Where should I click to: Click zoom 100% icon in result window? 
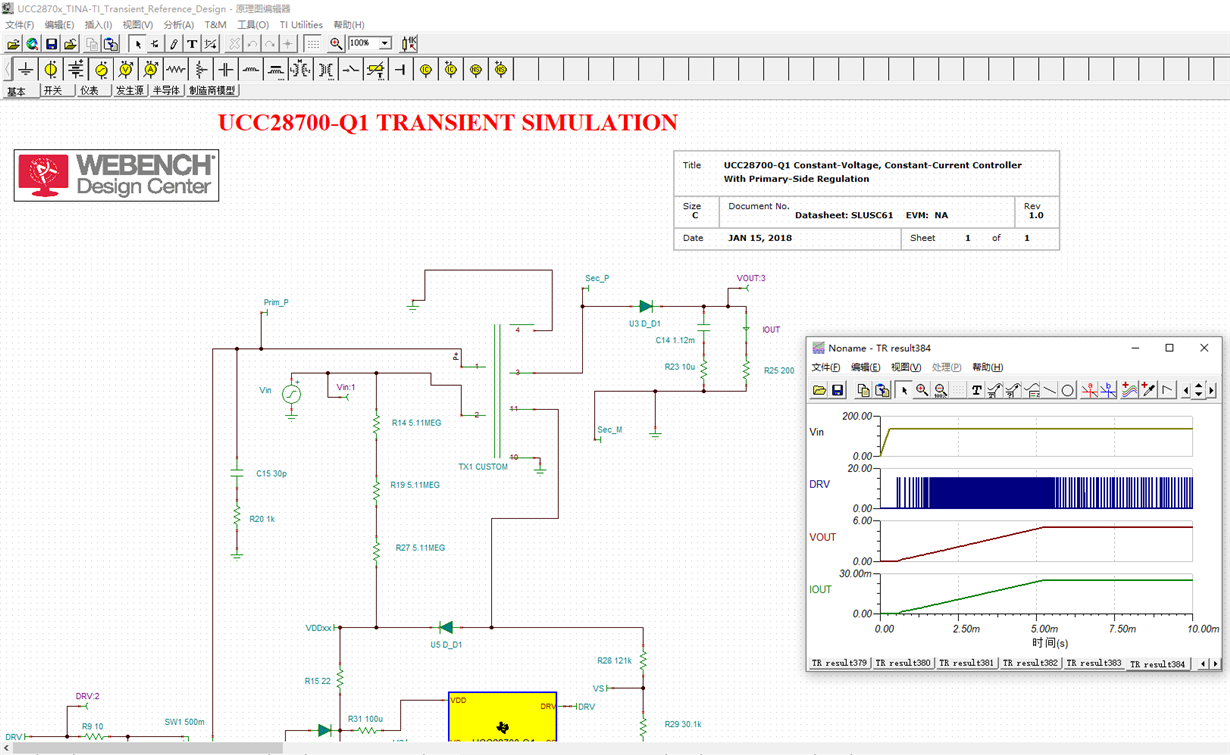click(x=941, y=390)
